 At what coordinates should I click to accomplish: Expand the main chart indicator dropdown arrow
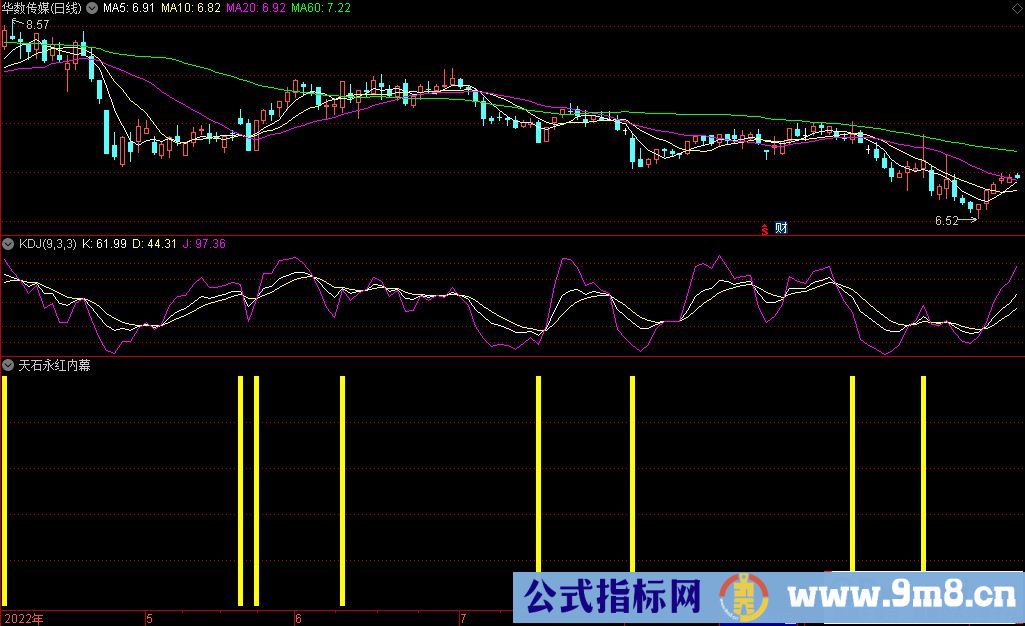tap(92, 8)
